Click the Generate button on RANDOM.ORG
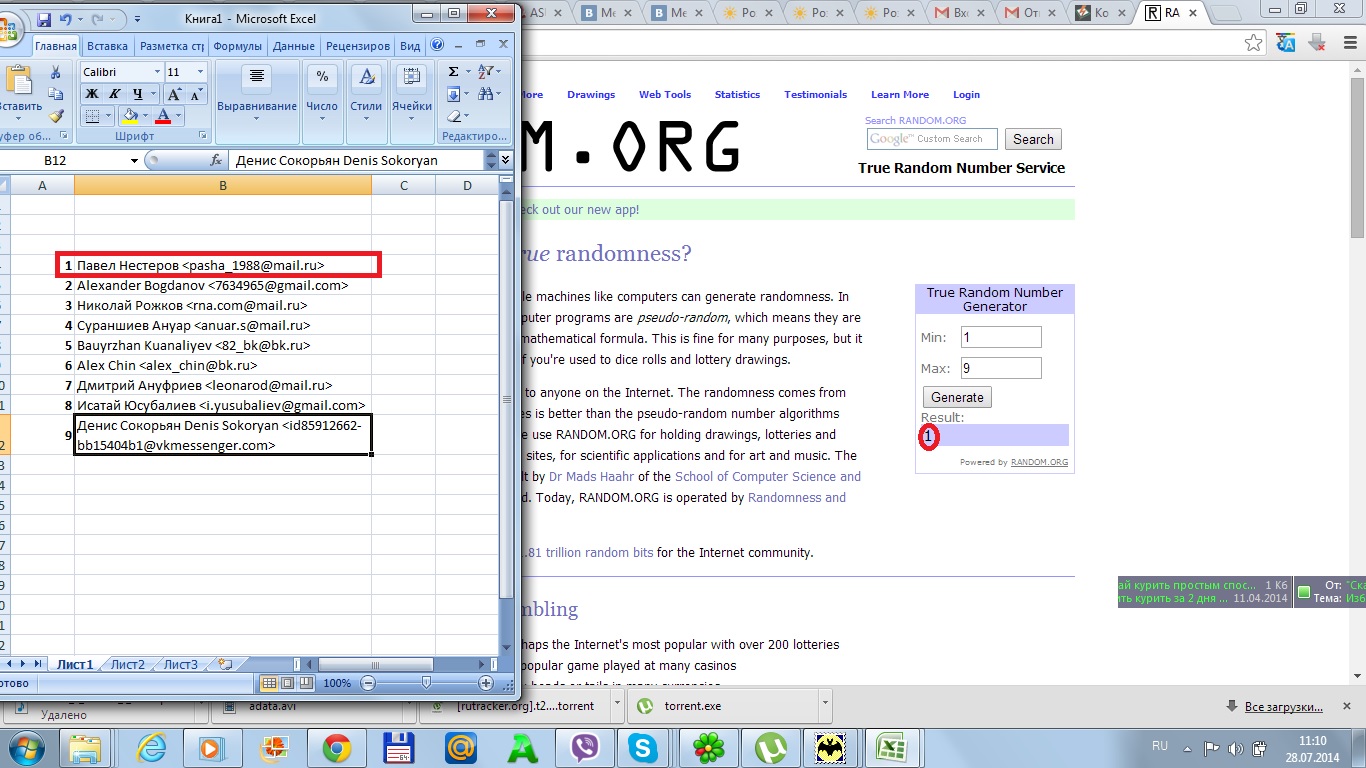 point(957,397)
